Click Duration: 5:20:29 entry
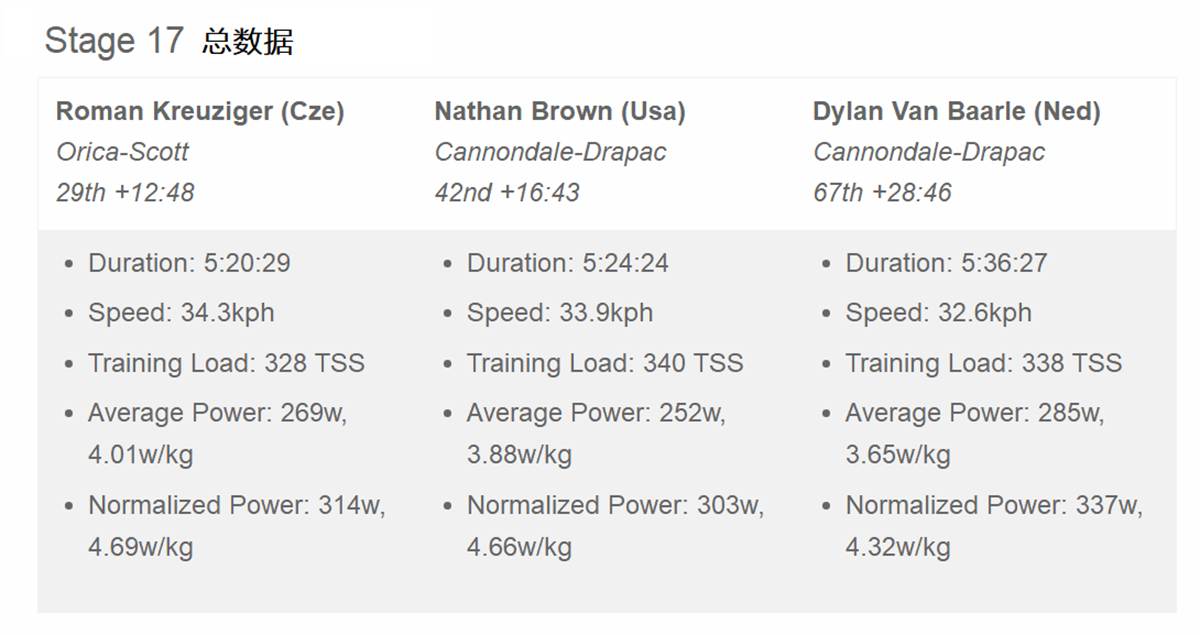Viewport: 1200px width, 635px height. coord(189,263)
